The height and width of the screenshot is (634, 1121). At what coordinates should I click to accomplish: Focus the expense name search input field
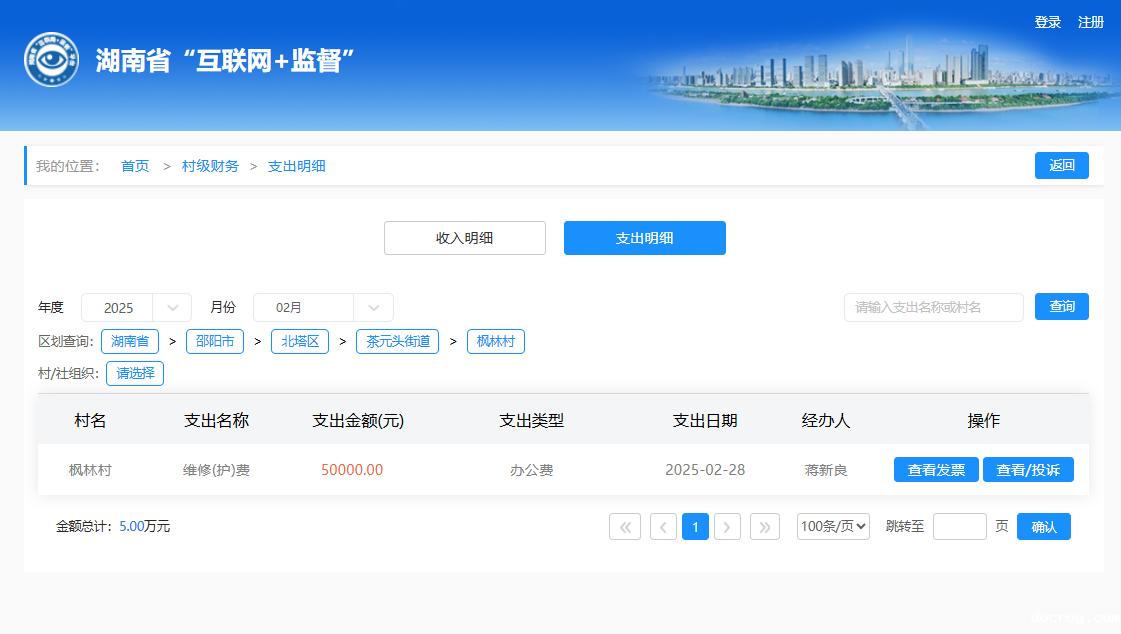(933, 308)
